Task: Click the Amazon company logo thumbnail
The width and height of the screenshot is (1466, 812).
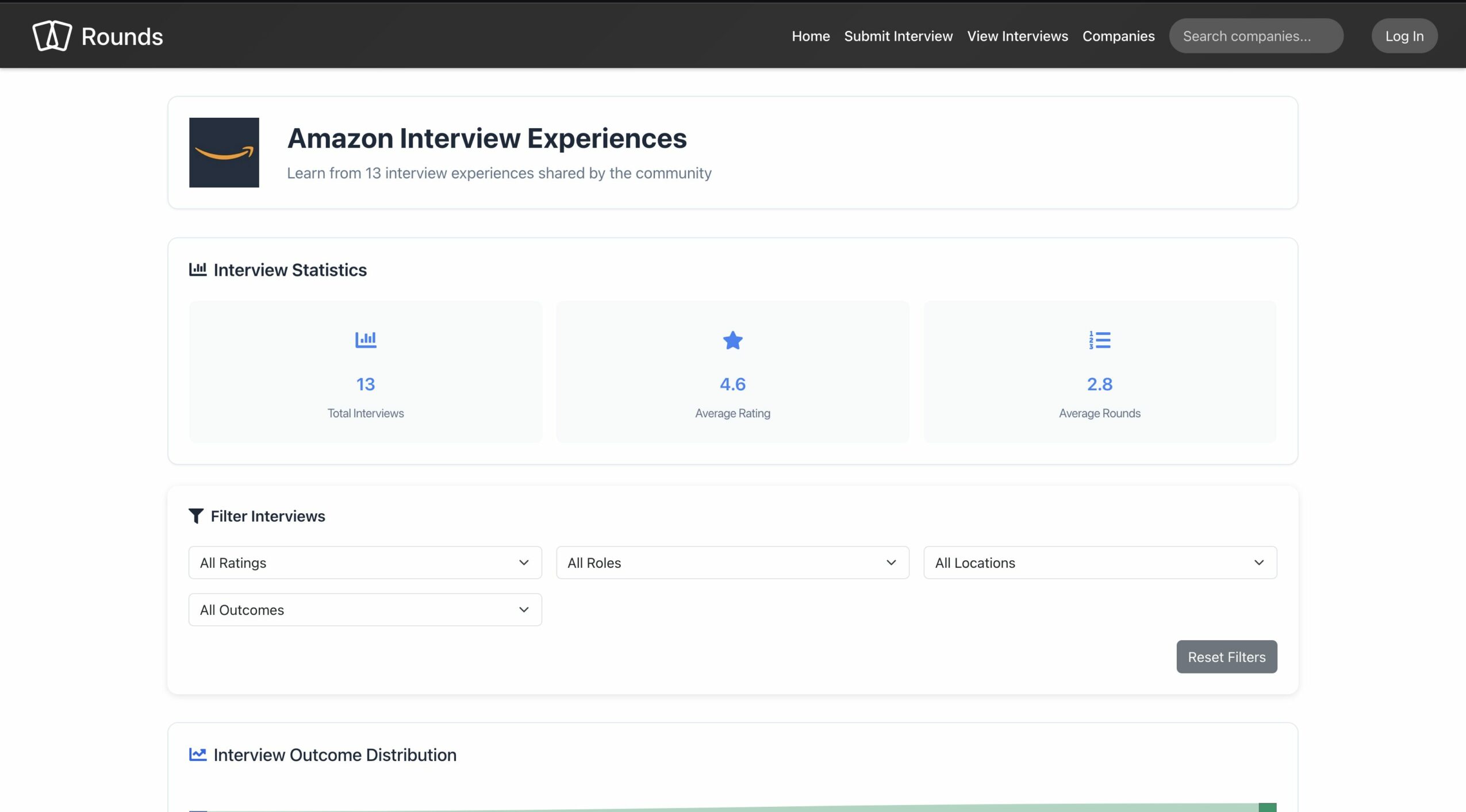Action: click(224, 152)
